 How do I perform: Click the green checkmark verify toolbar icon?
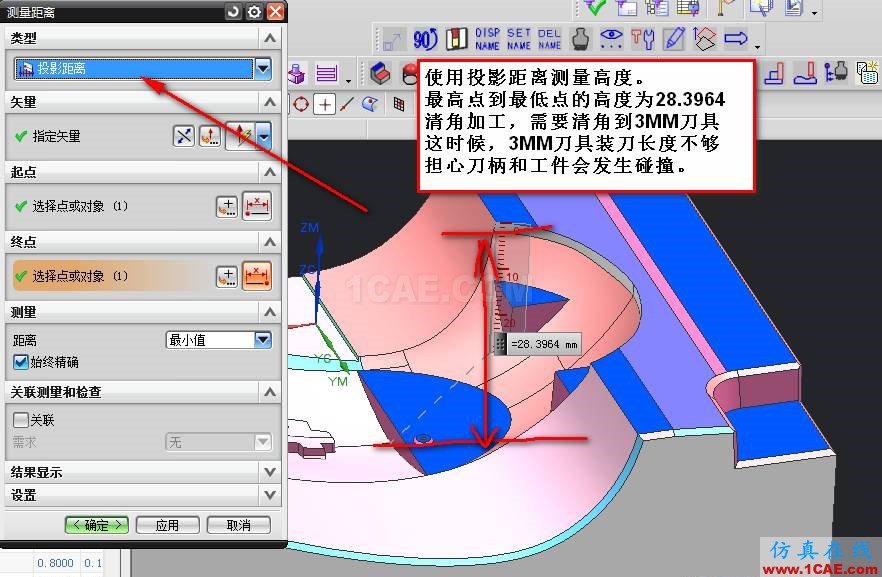click(595, 7)
